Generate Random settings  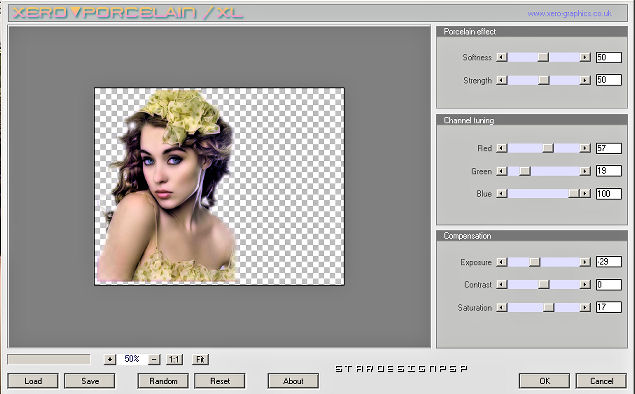(163, 381)
